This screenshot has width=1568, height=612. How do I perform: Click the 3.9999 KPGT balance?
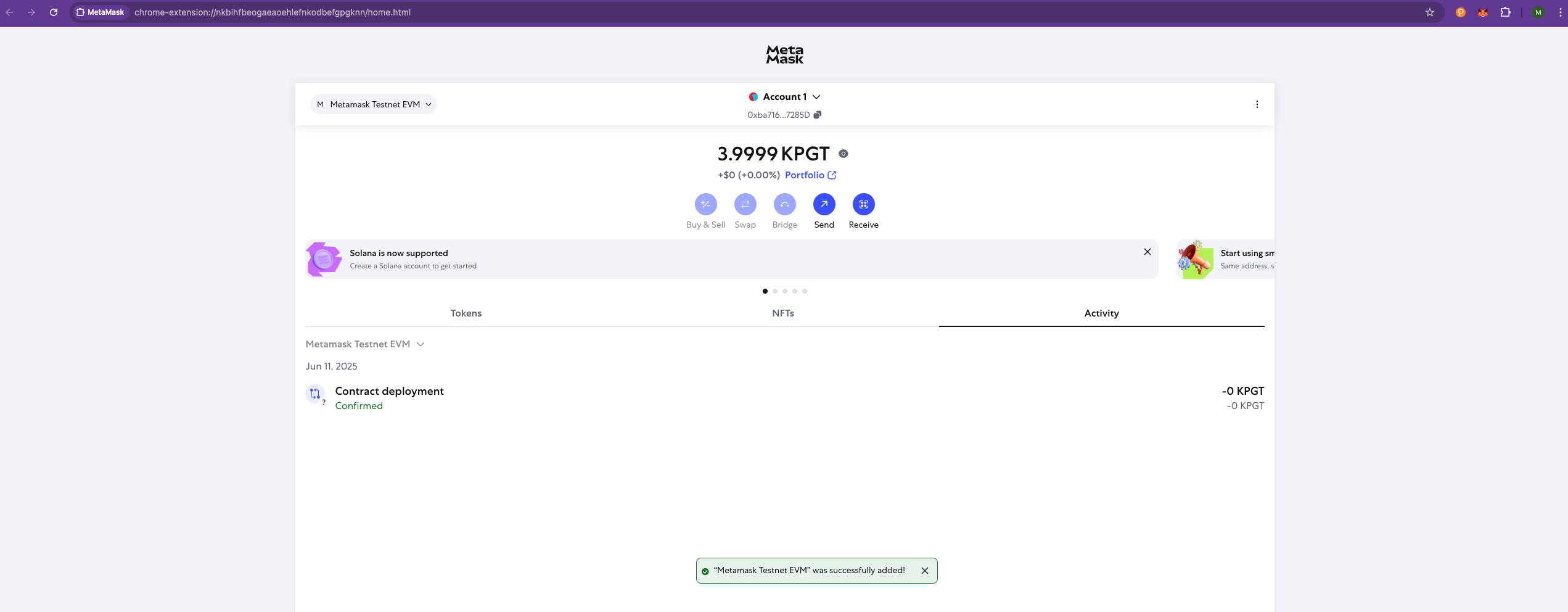coord(773,154)
